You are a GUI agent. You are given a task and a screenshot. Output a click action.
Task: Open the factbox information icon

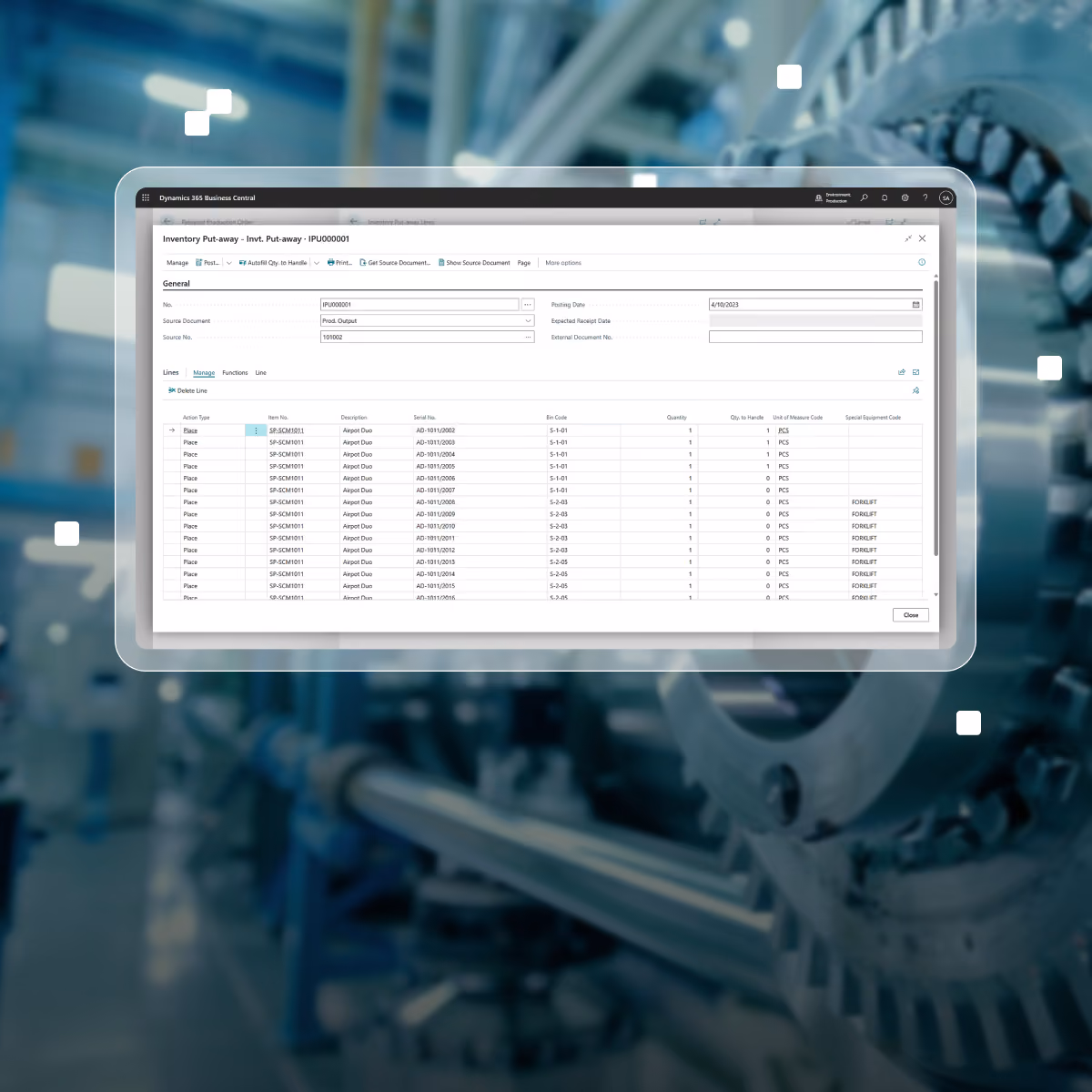pyautogui.click(x=922, y=262)
